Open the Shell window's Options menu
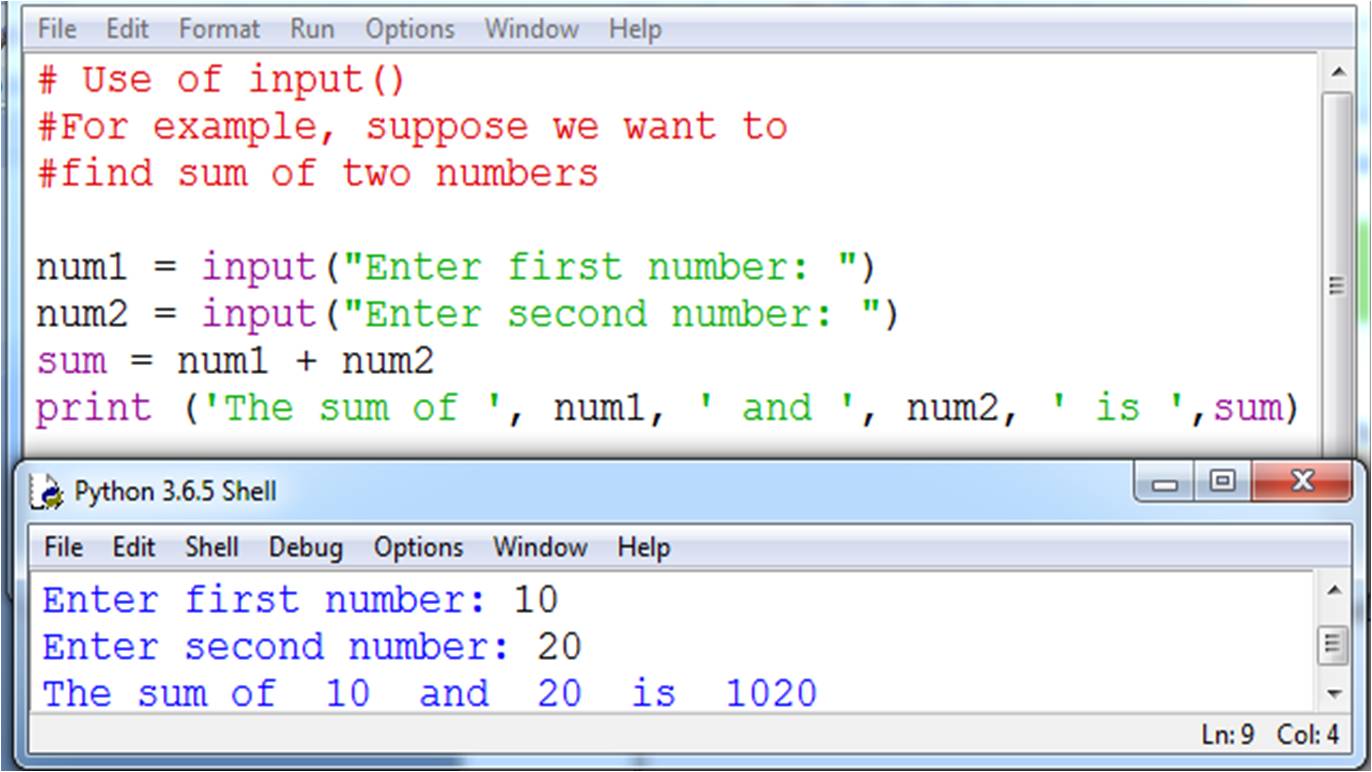This screenshot has height=772, width=1372. point(418,547)
